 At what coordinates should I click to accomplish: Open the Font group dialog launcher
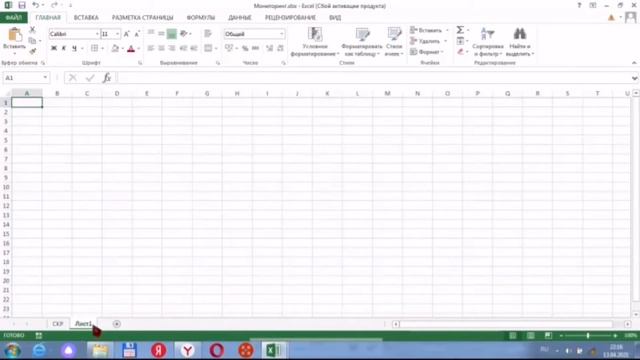(140, 63)
